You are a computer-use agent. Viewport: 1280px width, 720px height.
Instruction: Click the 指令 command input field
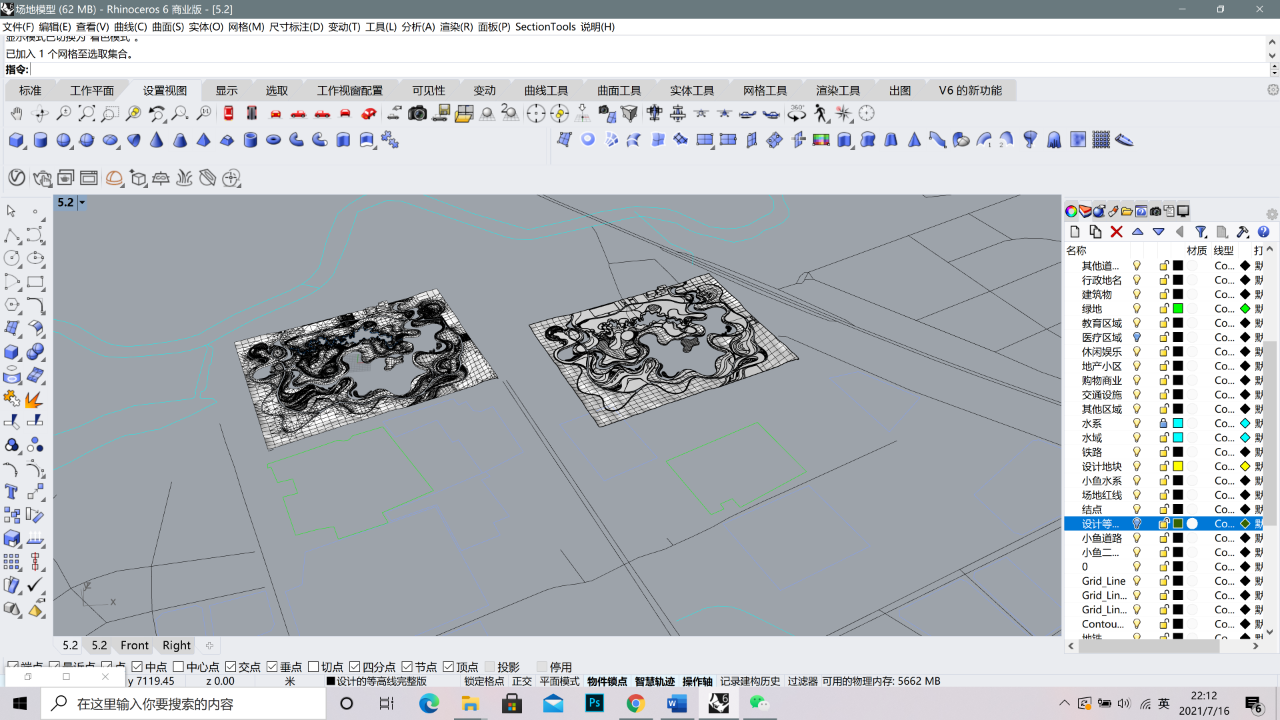coord(648,70)
